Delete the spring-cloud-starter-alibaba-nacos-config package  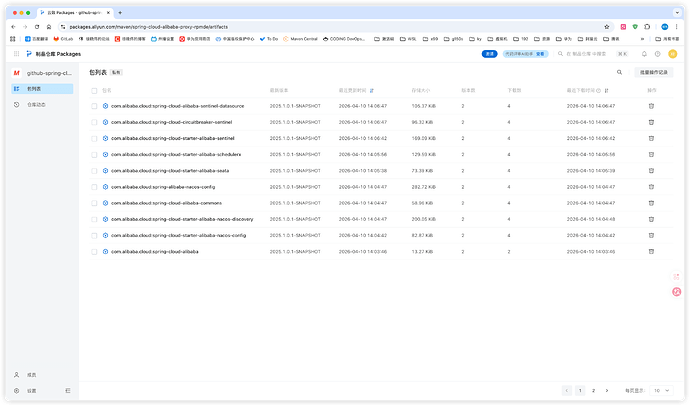click(651, 236)
